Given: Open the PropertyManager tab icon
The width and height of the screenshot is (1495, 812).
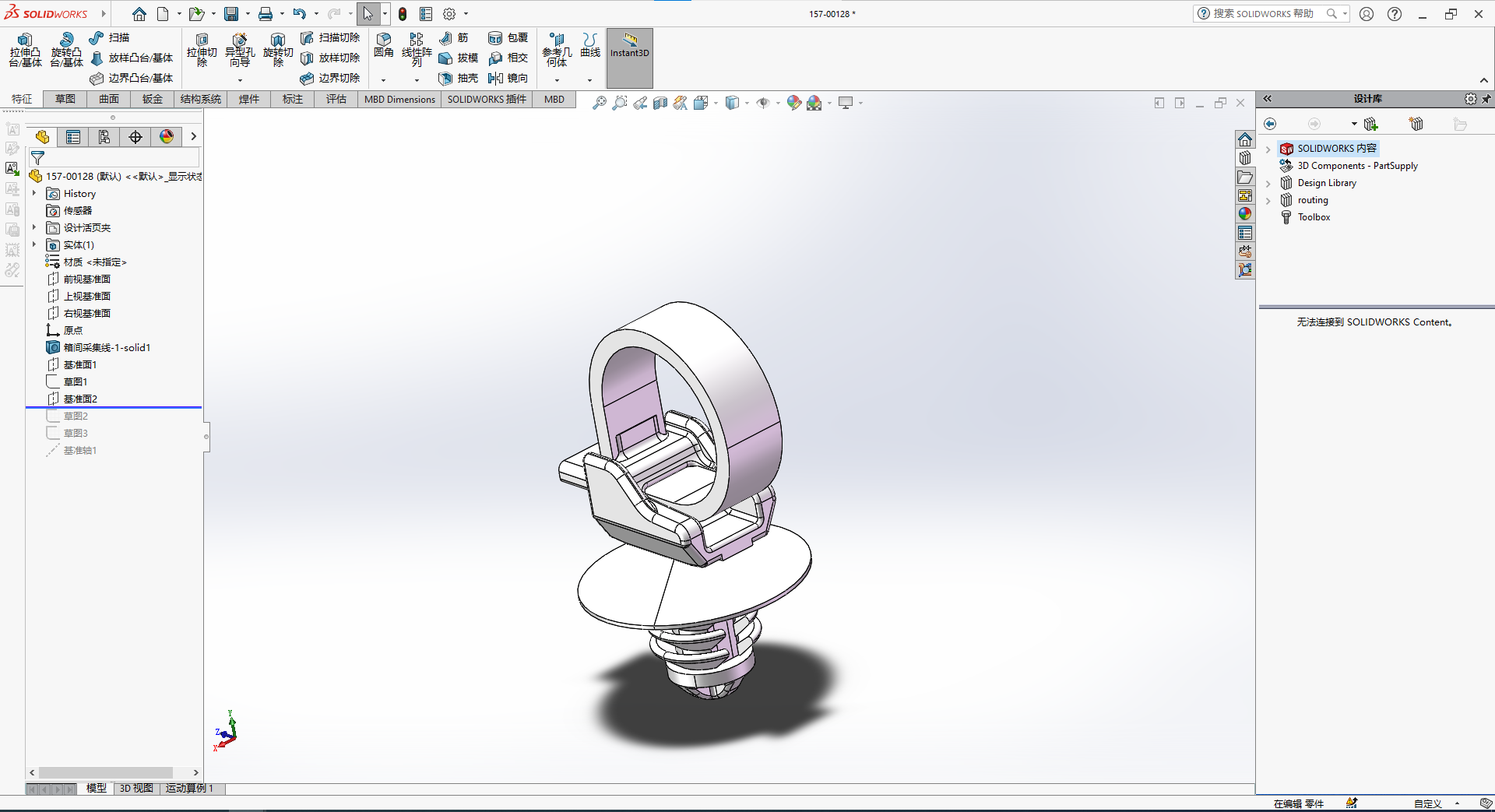Looking at the screenshot, I should [73, 137].
